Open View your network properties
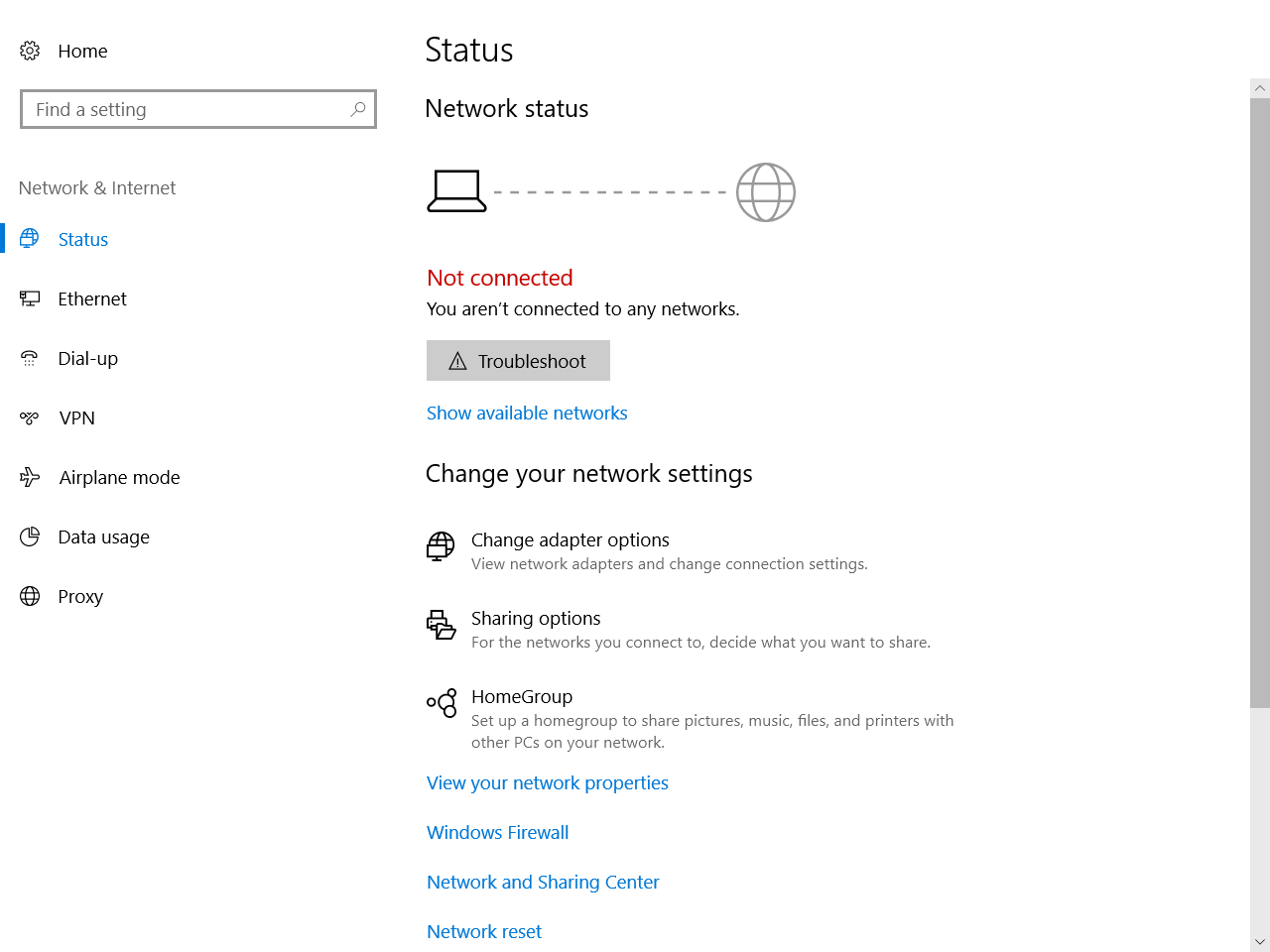Viewport: 1270px width, 952px height. click(548, 782)
